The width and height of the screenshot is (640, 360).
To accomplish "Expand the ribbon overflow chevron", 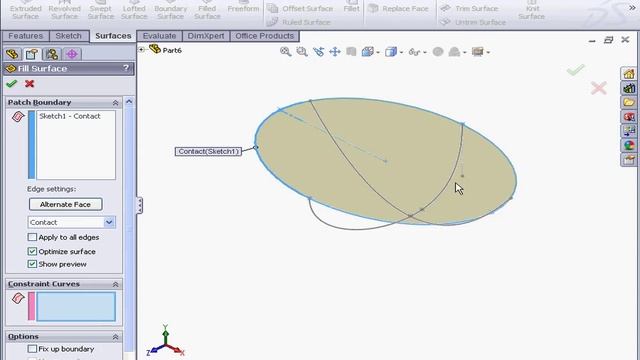I will [632, 8].
